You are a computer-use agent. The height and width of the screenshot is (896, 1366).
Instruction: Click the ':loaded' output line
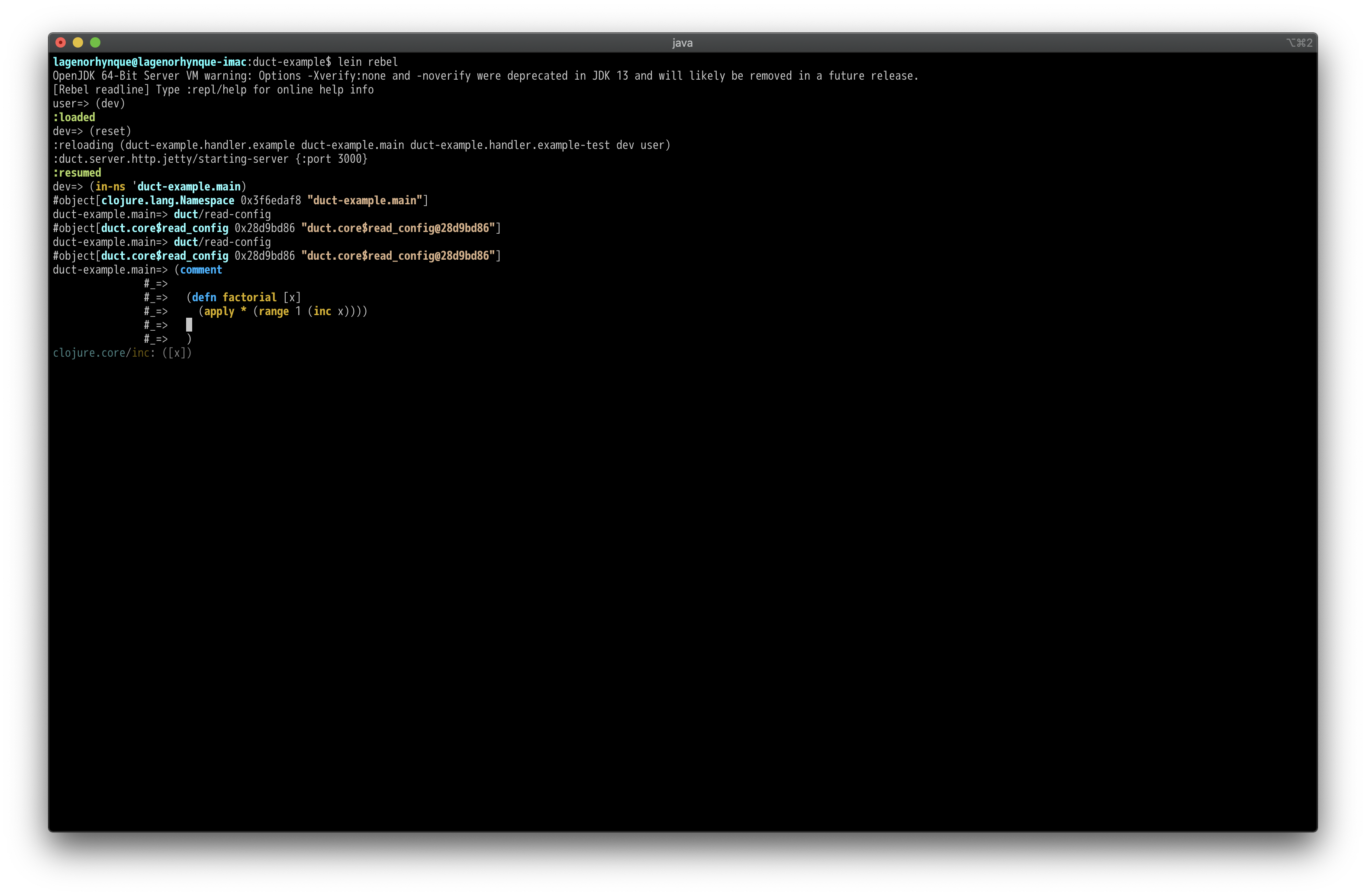coord(74,117)
